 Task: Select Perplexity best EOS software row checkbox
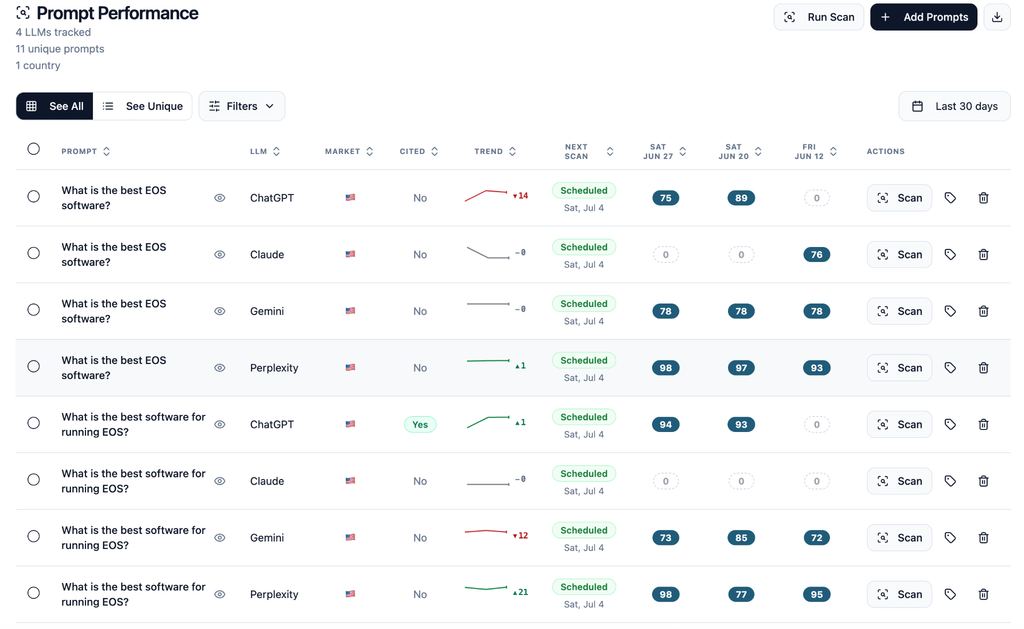(x=33, y=366)
